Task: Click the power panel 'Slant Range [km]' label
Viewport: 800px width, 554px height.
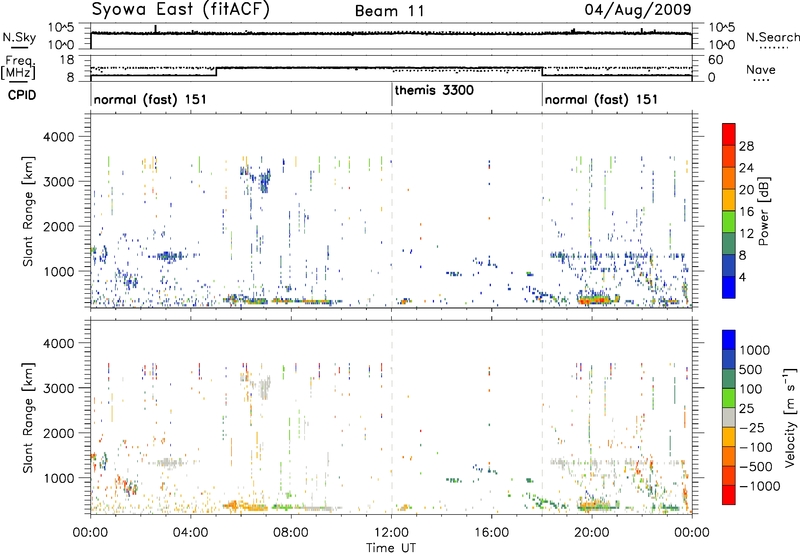Action: point(28,211)
